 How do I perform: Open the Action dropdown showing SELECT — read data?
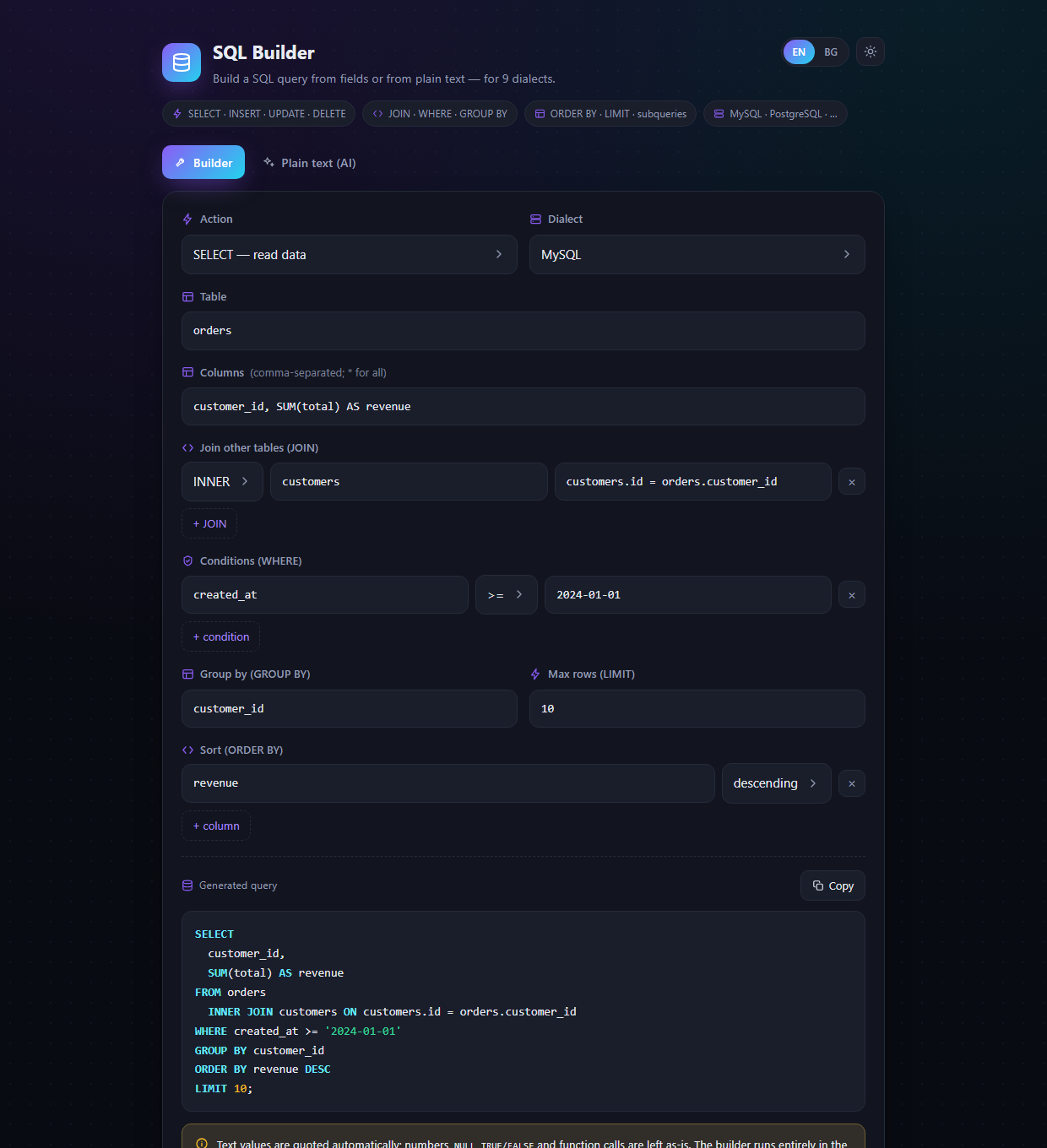click(350, 254)
